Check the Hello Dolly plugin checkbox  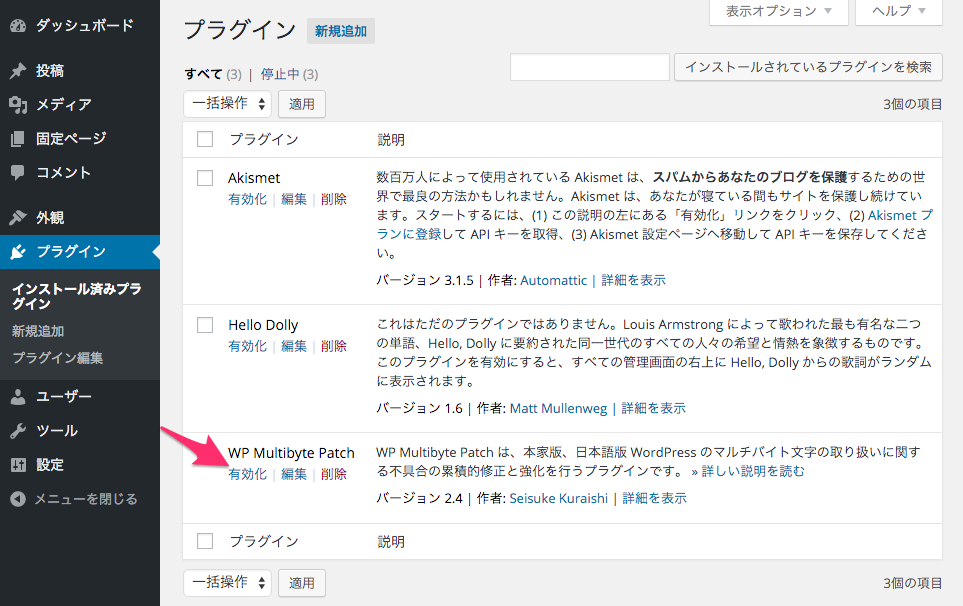coord(205,324)
